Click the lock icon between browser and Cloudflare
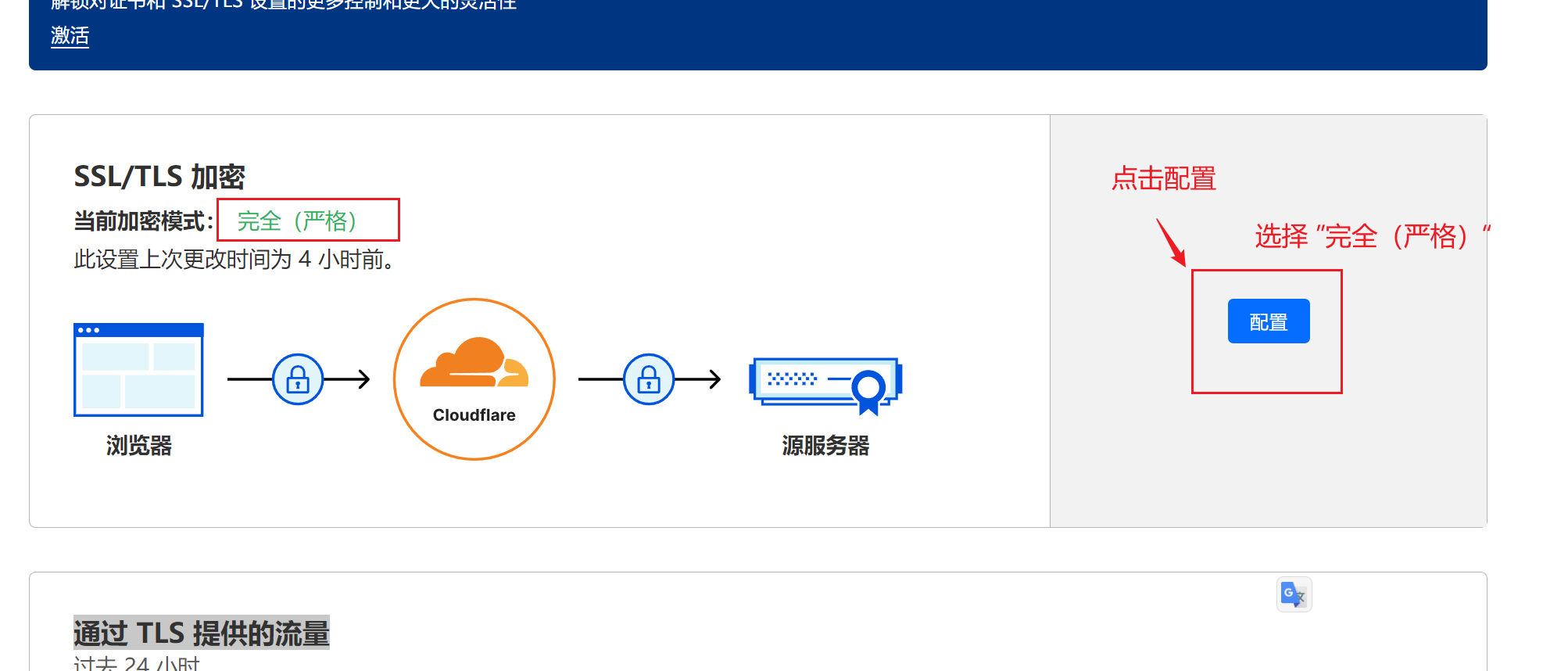 298,379
